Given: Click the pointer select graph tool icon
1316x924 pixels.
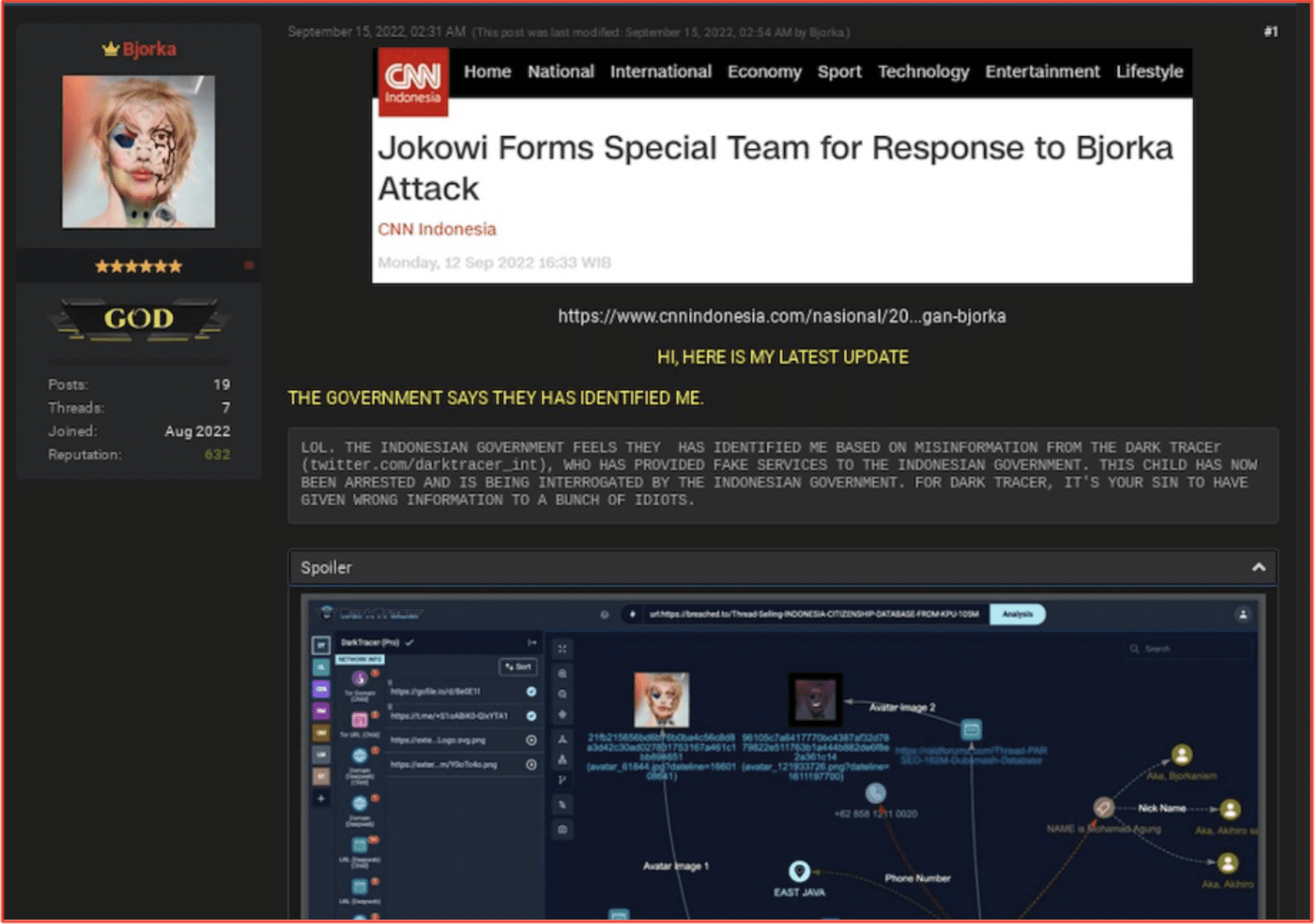Looking at the screenshot, I should coord(562,805).
